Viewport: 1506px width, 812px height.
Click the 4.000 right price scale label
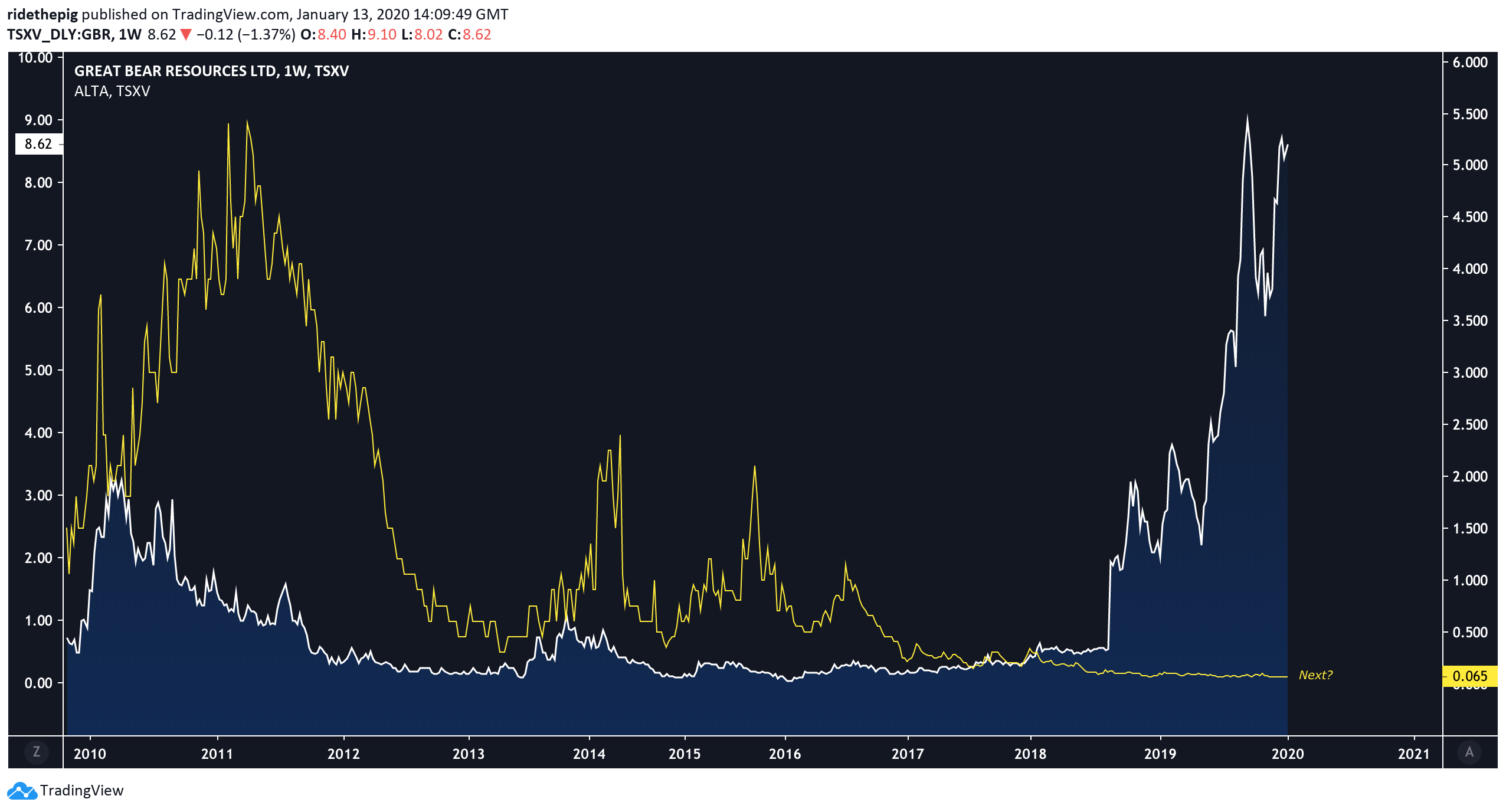pos(1470,269)
